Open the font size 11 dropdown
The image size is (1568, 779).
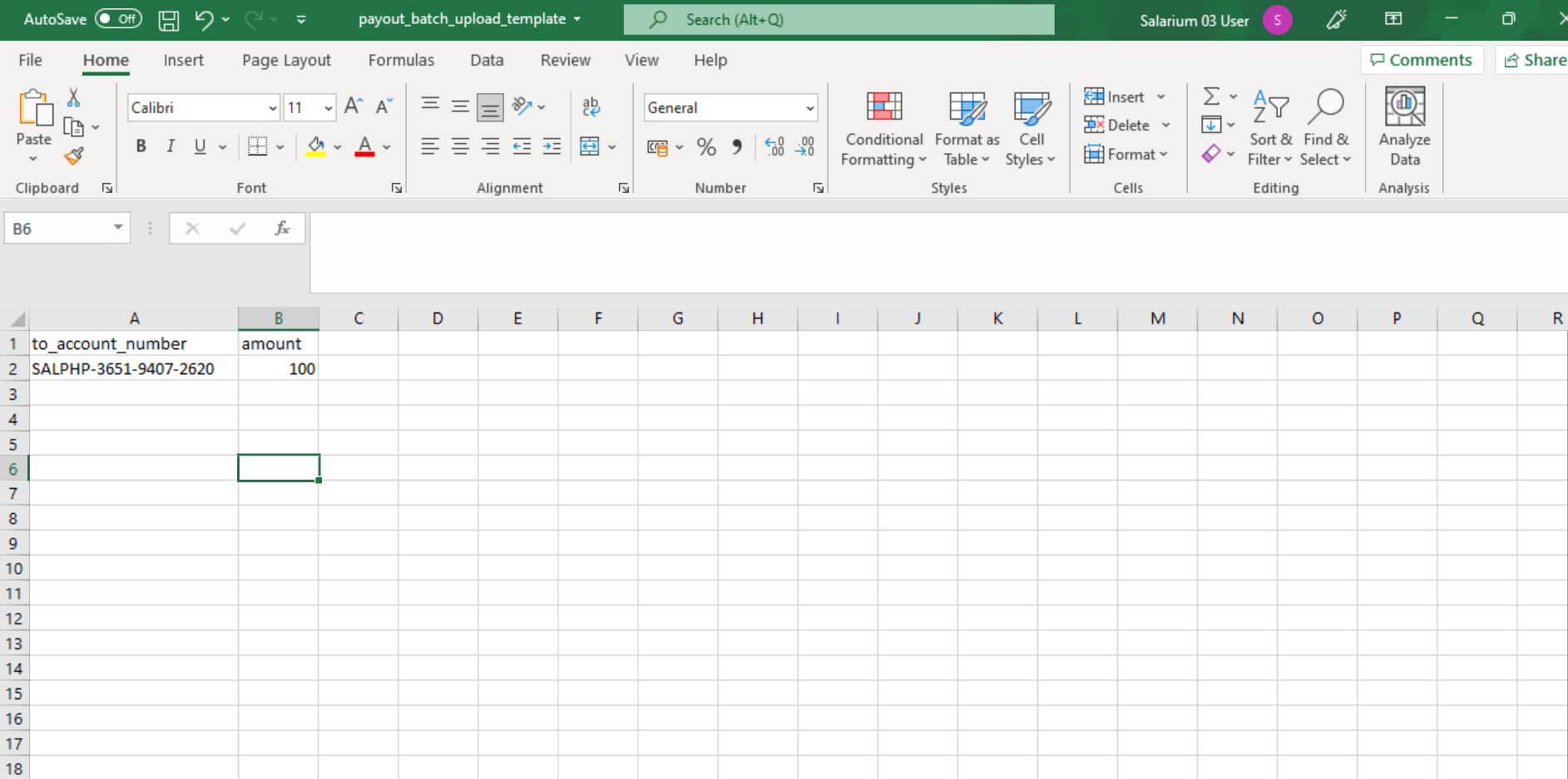[329, 108]
